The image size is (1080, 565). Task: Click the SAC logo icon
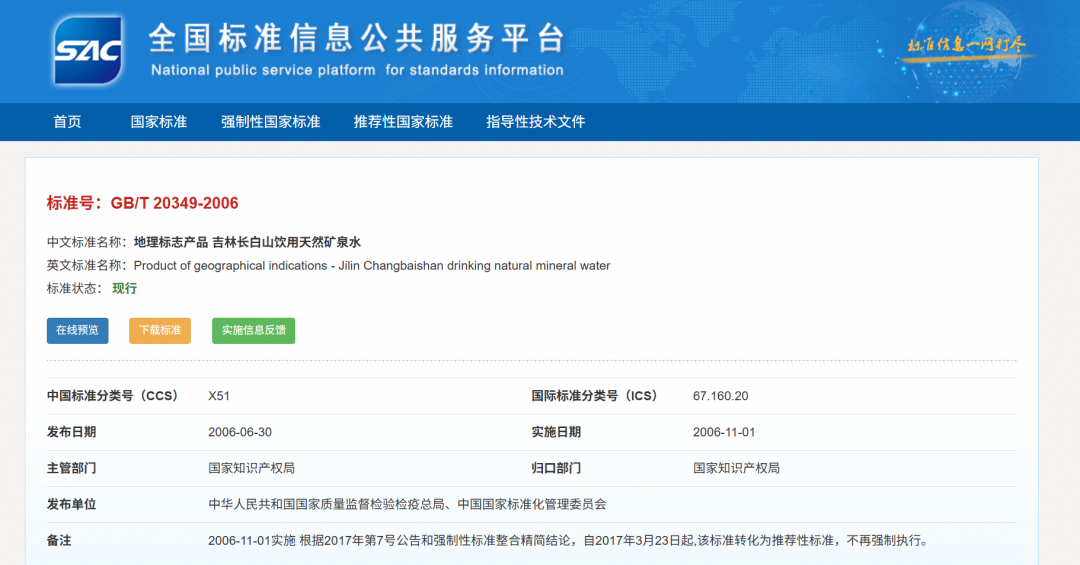pyautogui.click(x=89, y=50)
